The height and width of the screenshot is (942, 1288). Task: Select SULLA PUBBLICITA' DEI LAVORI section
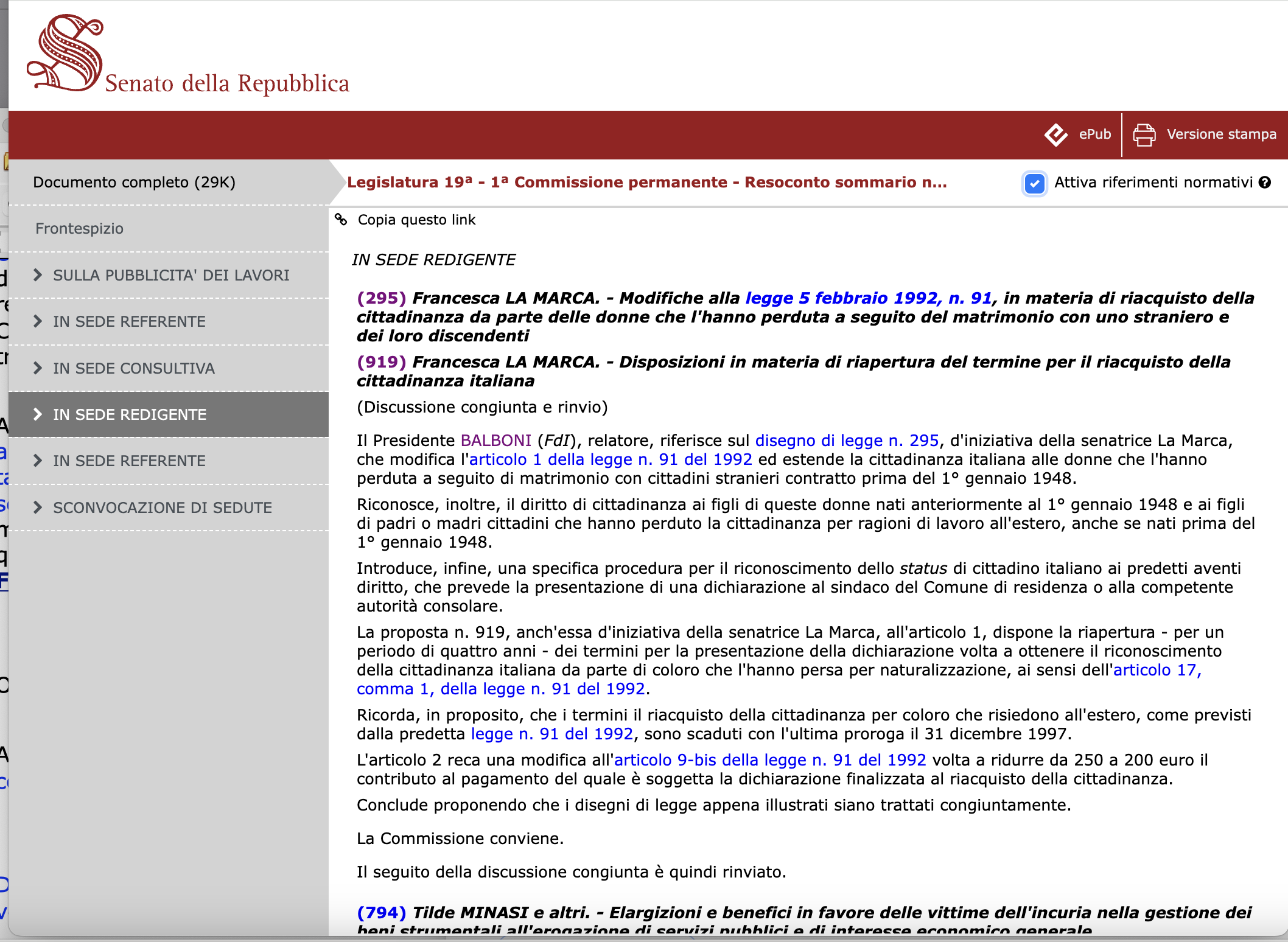pos(171,275)
